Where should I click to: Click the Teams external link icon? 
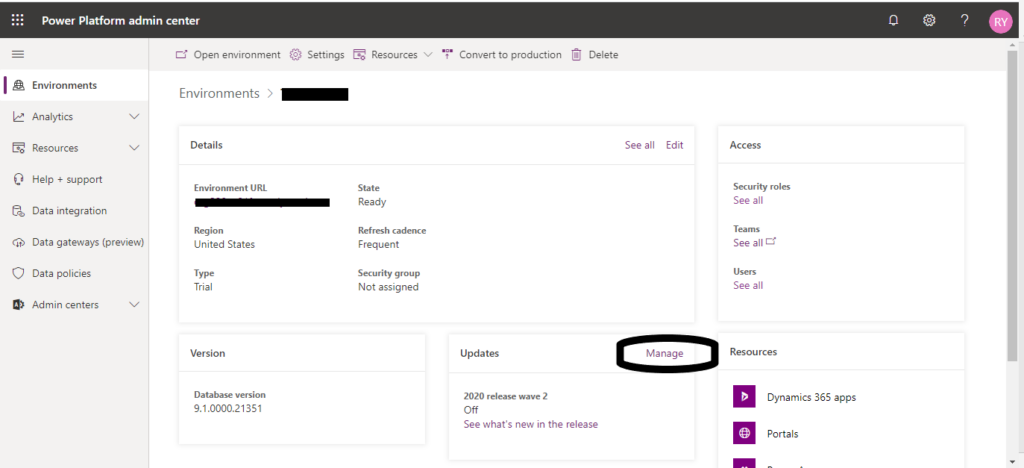[771, 242]
